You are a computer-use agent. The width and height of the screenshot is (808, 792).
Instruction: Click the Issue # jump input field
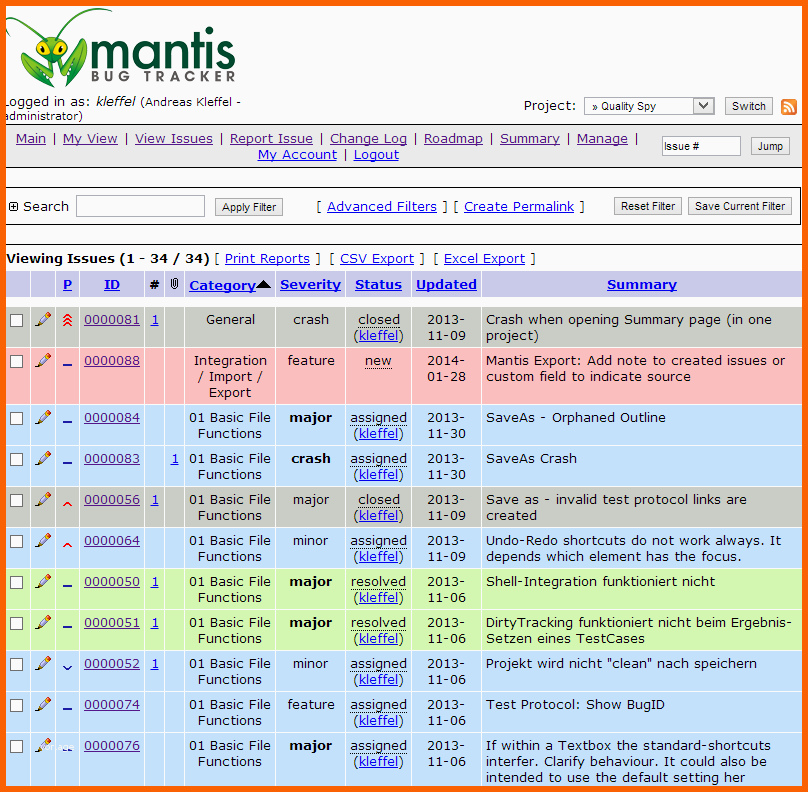coord(700,146)
